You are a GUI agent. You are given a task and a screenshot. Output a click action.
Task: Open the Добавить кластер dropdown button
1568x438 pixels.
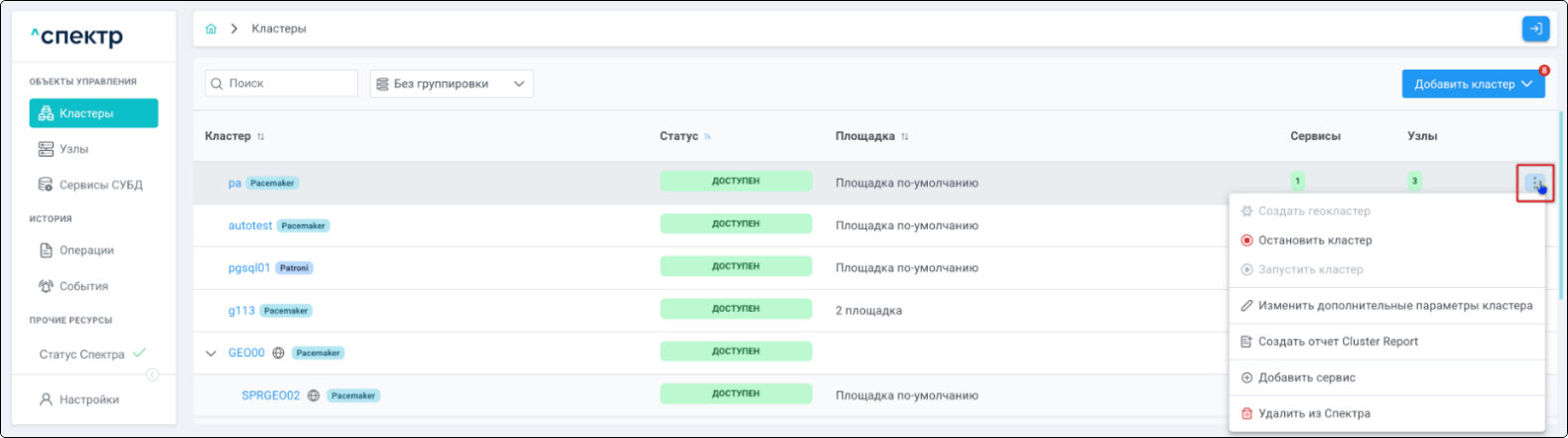click(1473, 84)
